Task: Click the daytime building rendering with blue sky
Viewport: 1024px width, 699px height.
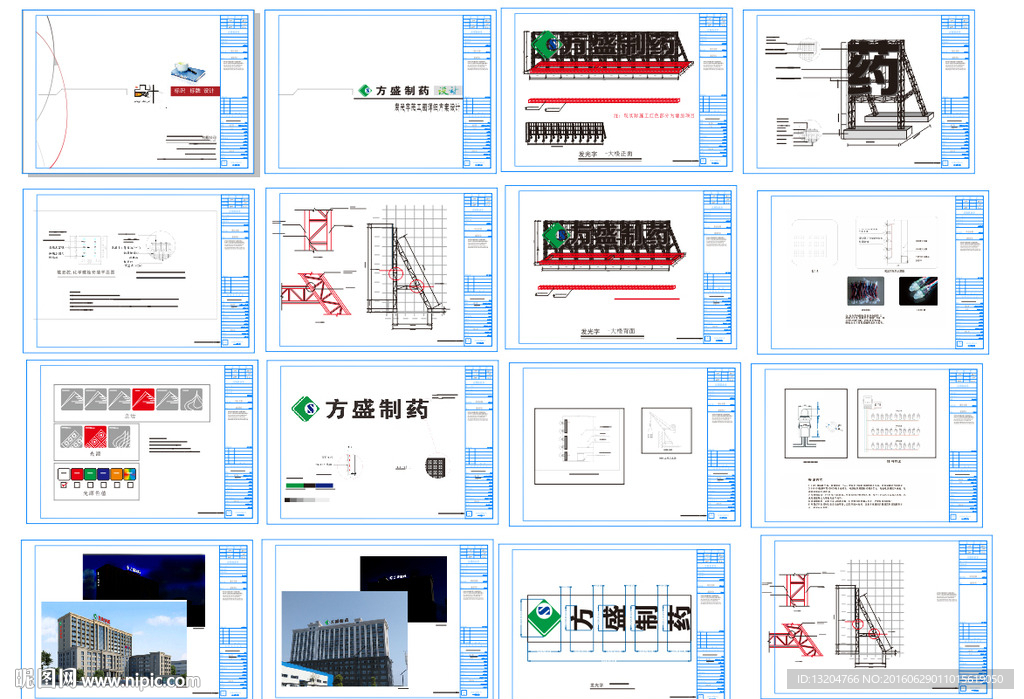Action: 114,640
